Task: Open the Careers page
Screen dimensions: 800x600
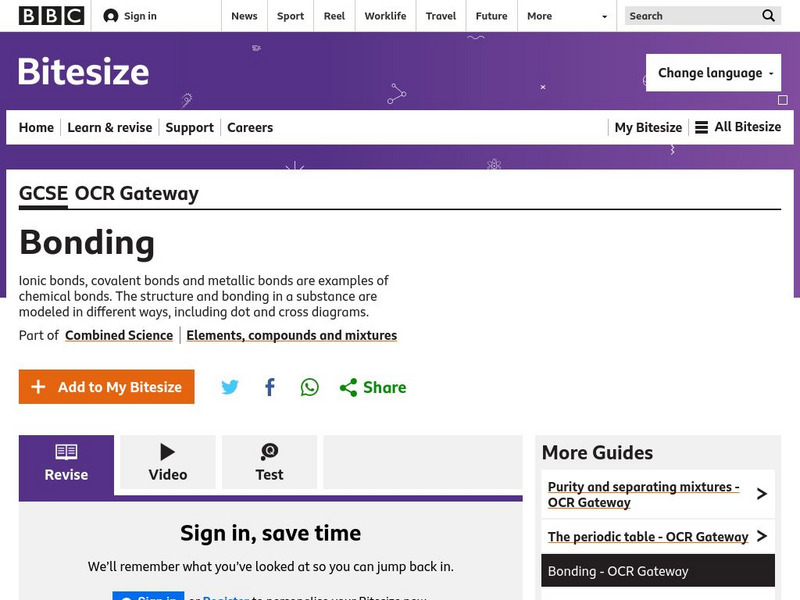Action: [250, 127]
